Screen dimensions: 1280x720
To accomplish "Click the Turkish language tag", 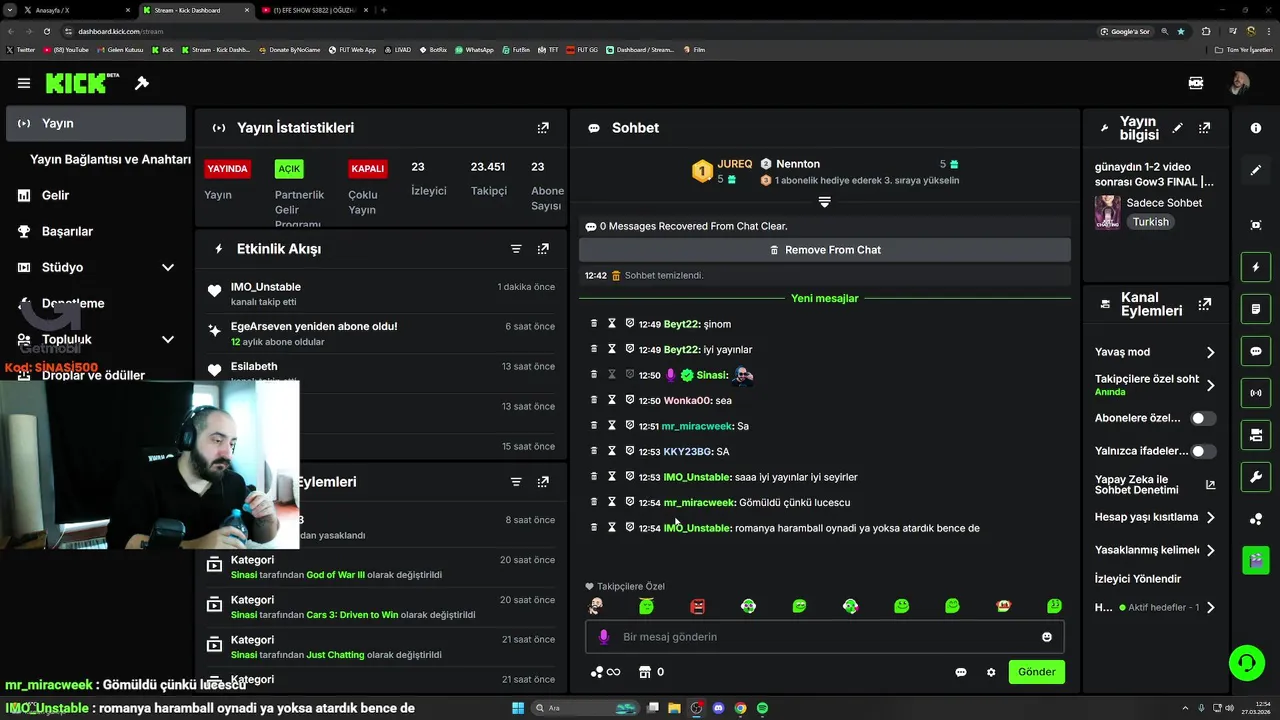I will click(1150, 222).
